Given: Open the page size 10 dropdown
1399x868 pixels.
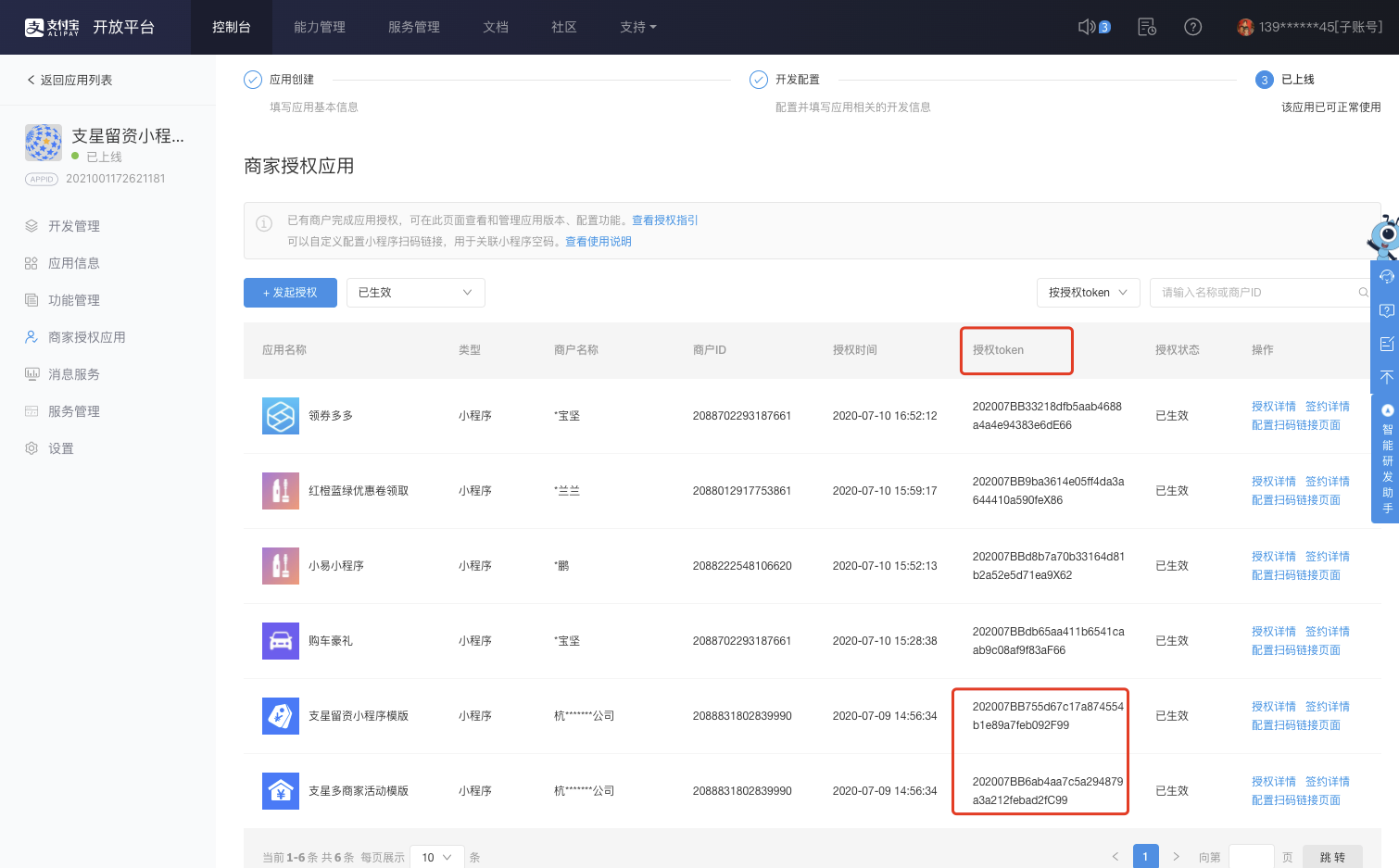Looking at the screenshot, I should point(436,857).
